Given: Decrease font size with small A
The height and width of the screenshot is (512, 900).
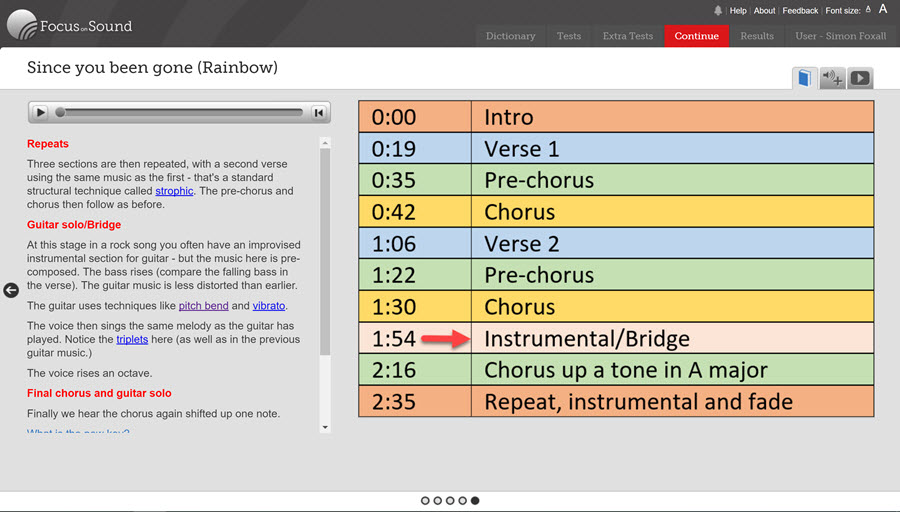Looking at the screenshot, I should click(x=868, y=10).
